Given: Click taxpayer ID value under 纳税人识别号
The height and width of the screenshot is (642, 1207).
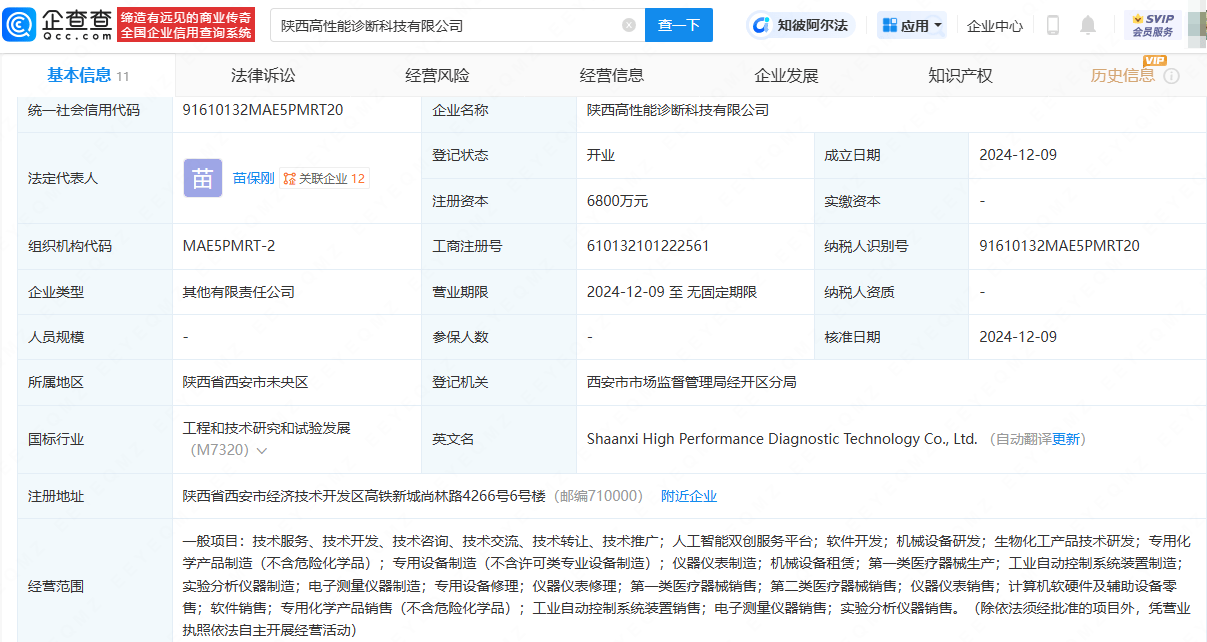Looking at the screenshot, I should point(1059,246).
